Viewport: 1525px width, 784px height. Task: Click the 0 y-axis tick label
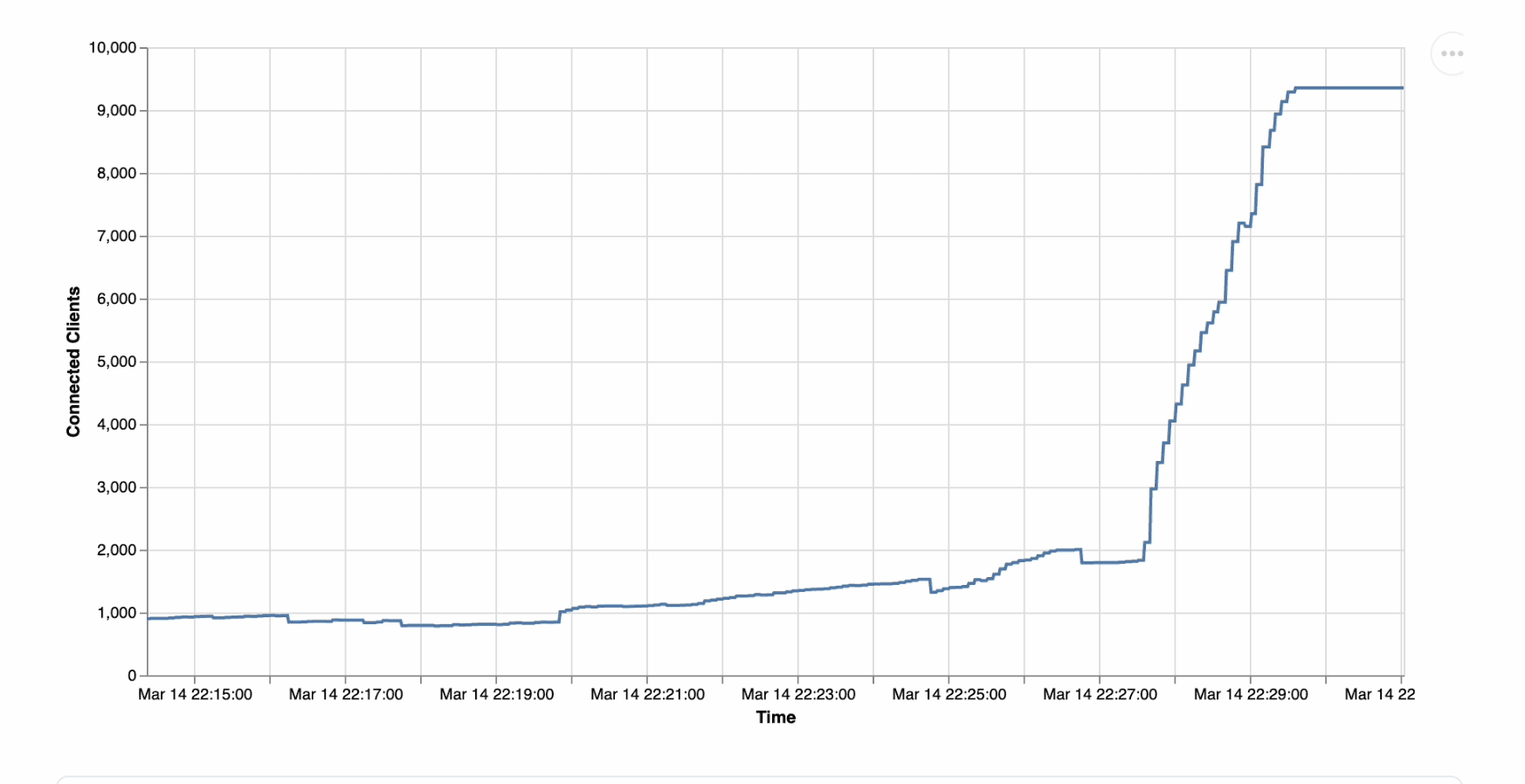click(x=132, y=676)
